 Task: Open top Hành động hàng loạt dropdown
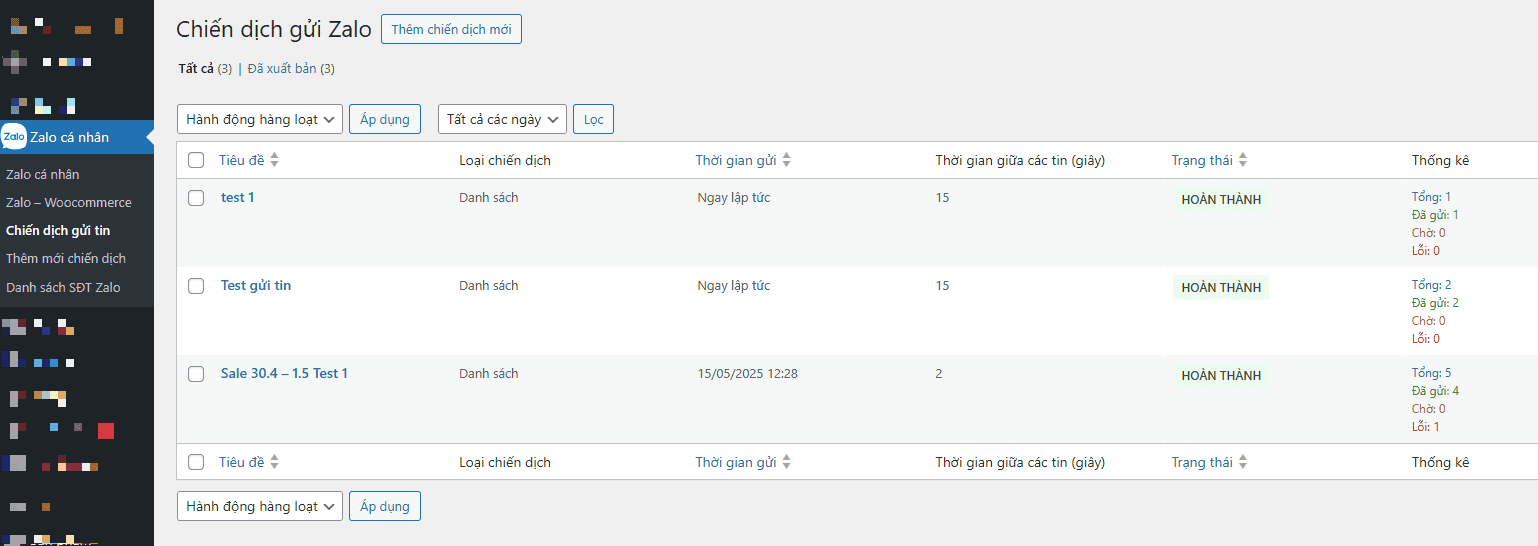[260, 119]
